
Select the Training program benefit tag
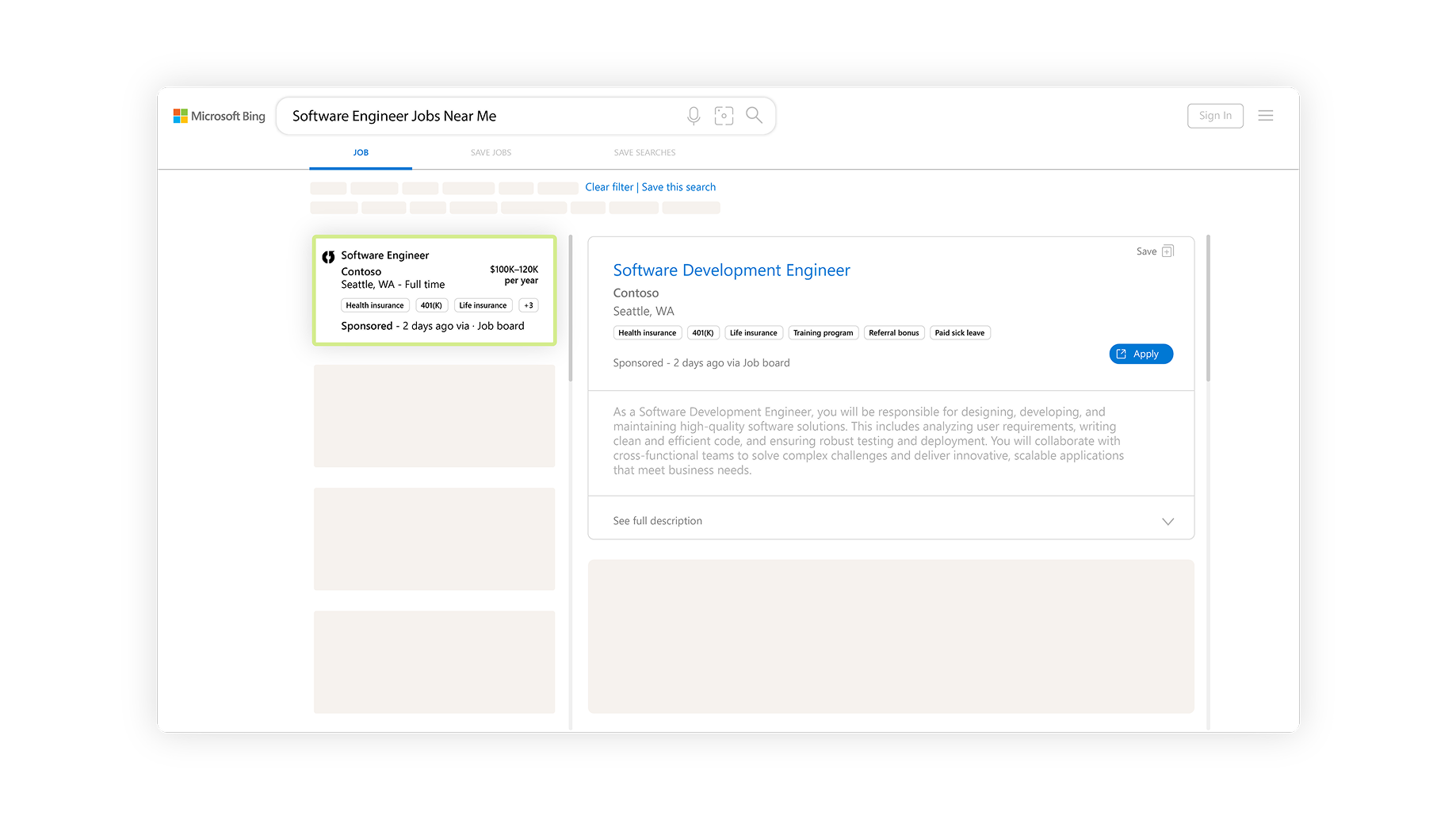(823, 333)
